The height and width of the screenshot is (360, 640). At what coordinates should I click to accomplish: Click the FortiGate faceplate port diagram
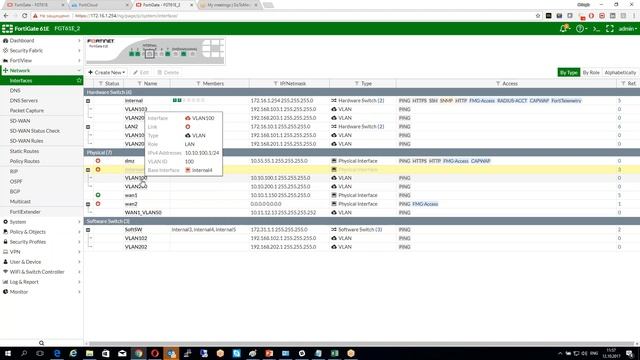tap(155, 51)
